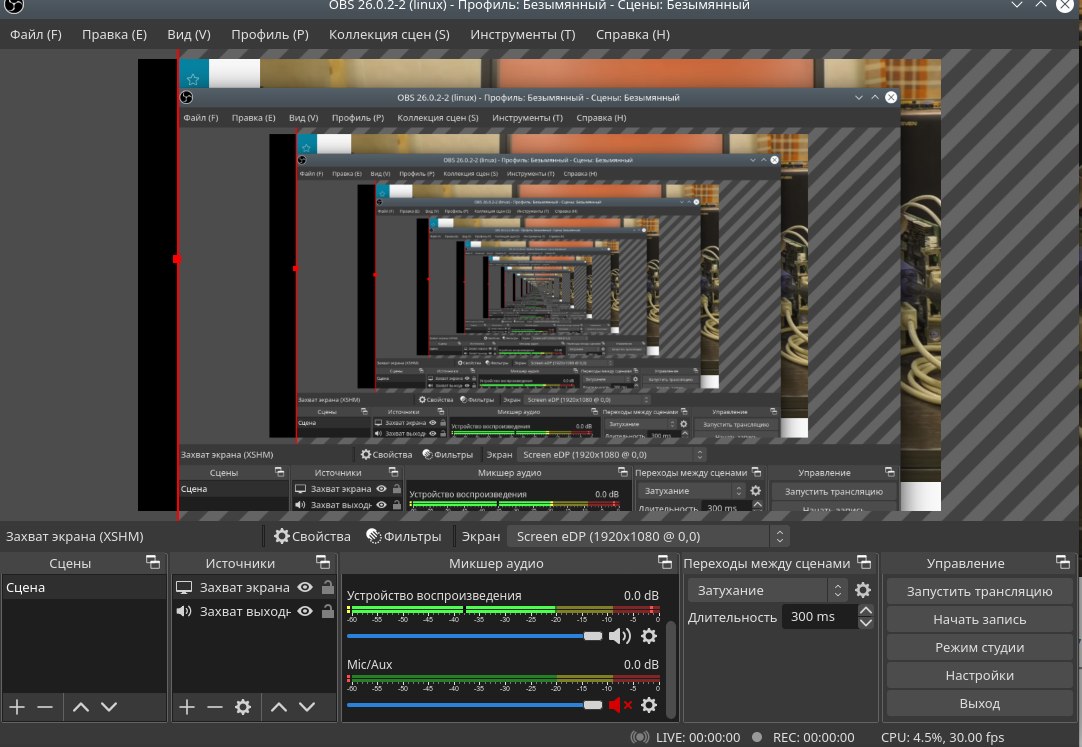Remove selected source with minus icon

pyautogui.click(x=215, y=706)
